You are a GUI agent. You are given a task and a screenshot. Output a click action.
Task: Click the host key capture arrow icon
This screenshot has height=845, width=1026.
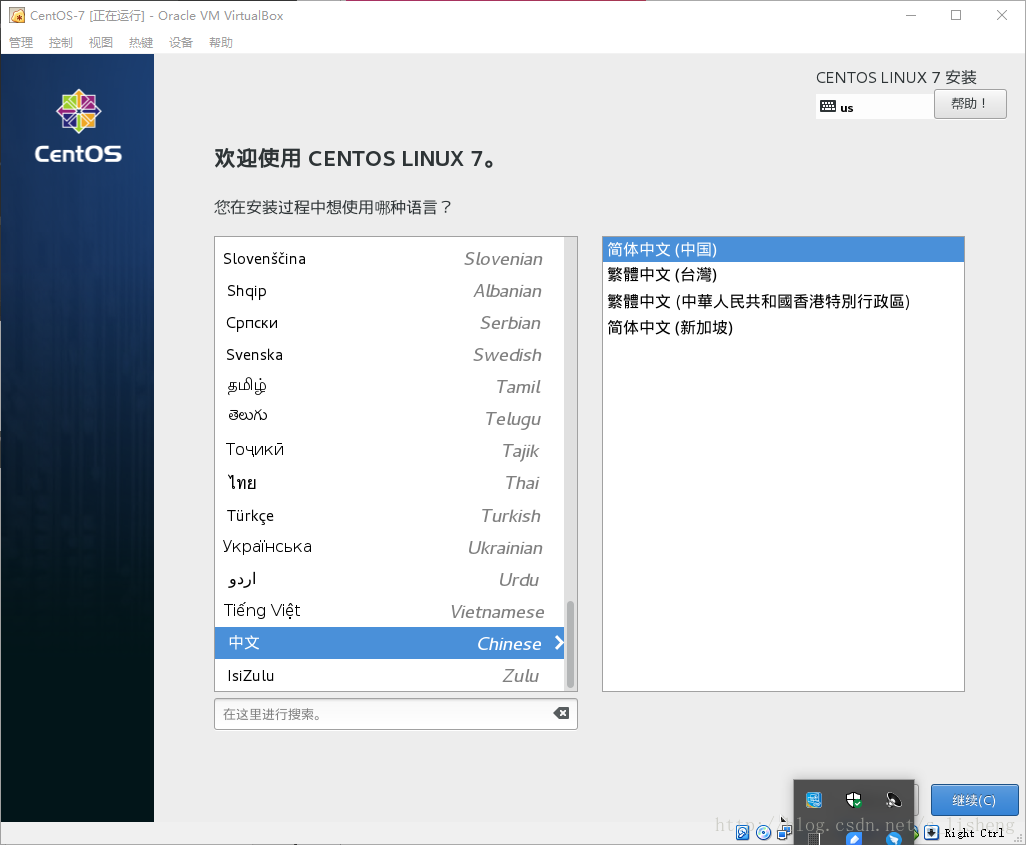pos(931,833)
